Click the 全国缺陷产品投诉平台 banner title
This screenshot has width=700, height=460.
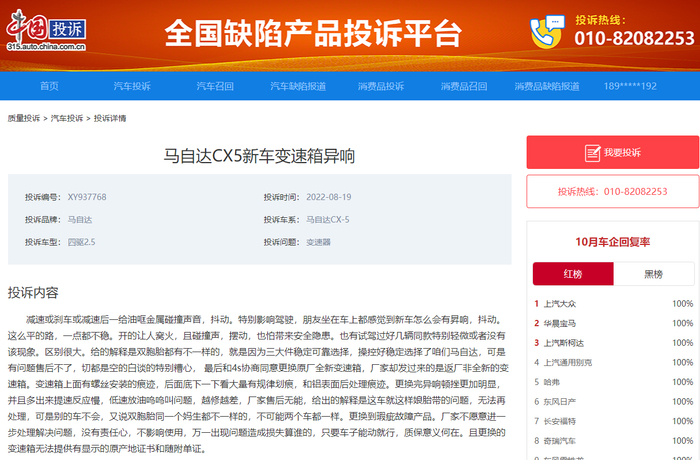pos(313,33)
